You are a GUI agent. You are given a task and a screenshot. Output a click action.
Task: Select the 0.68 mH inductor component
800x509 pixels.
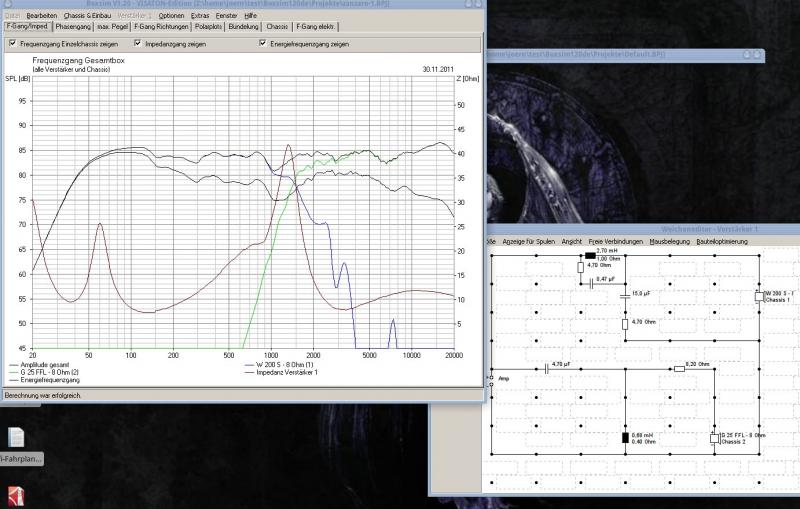(x=625, y=437)
